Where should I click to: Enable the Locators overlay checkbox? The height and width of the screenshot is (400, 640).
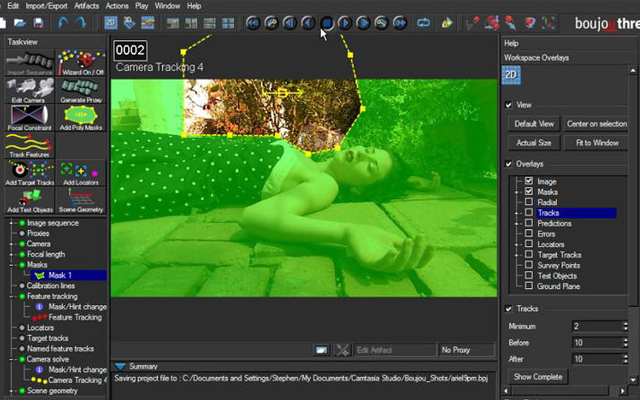pyautogui.click(x=529, y=244)
